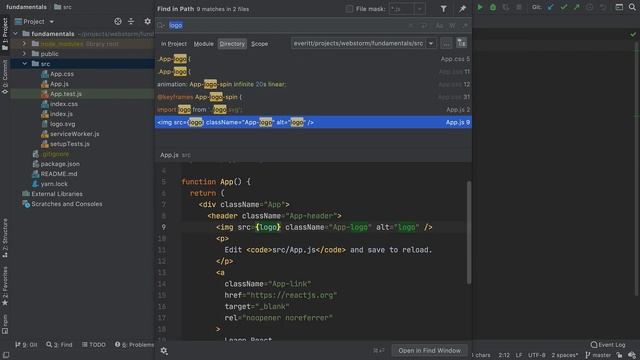
Task: Click the LF line separator in status bar
Action: coord(518,355)
